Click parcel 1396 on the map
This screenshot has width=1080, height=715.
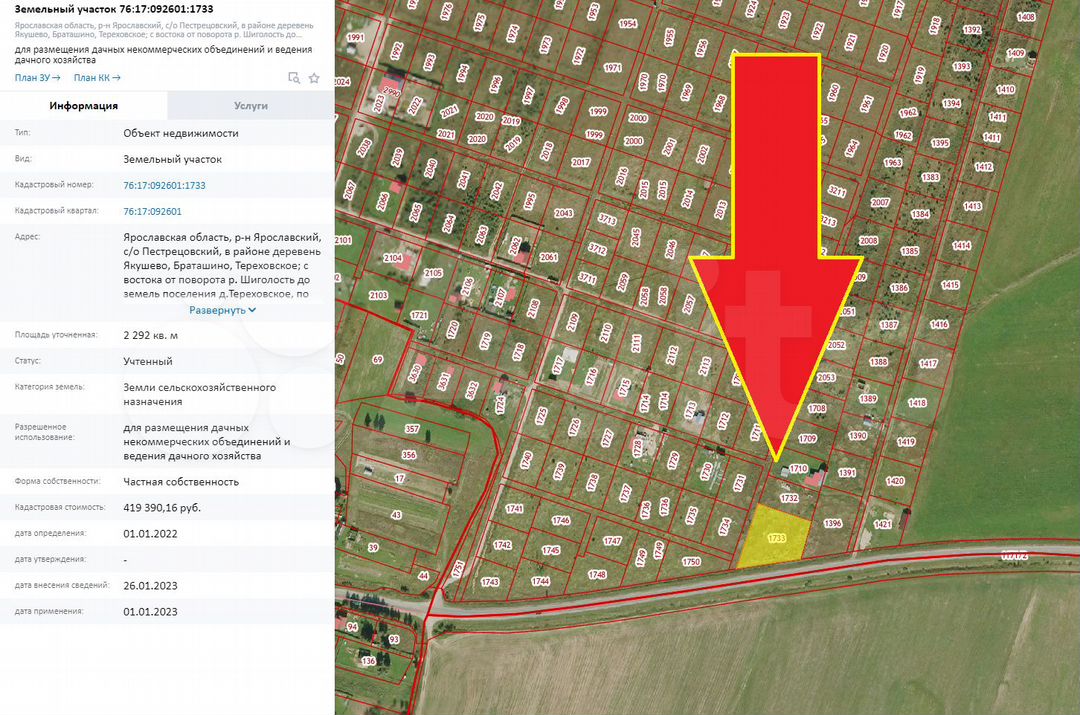point(832,523)
